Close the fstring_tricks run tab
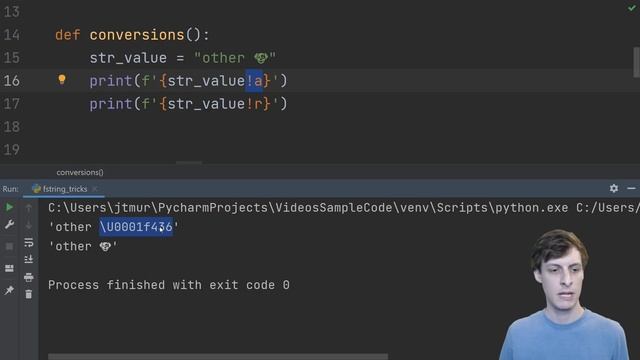Image resolution: width=640 pixels, height=360 pixels. (95, 189)
